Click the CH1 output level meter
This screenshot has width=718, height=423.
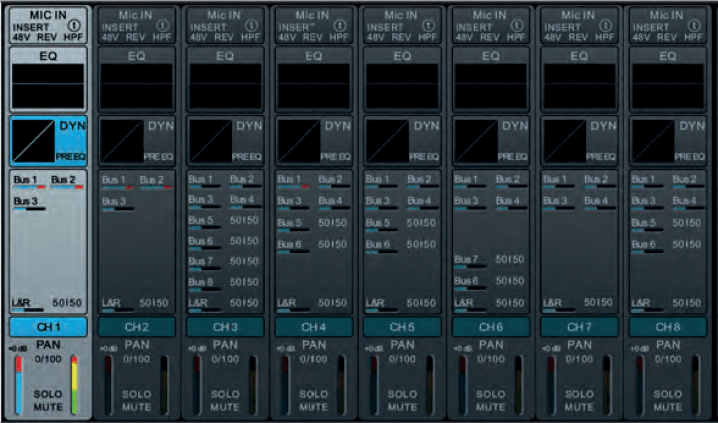(74, 385)
